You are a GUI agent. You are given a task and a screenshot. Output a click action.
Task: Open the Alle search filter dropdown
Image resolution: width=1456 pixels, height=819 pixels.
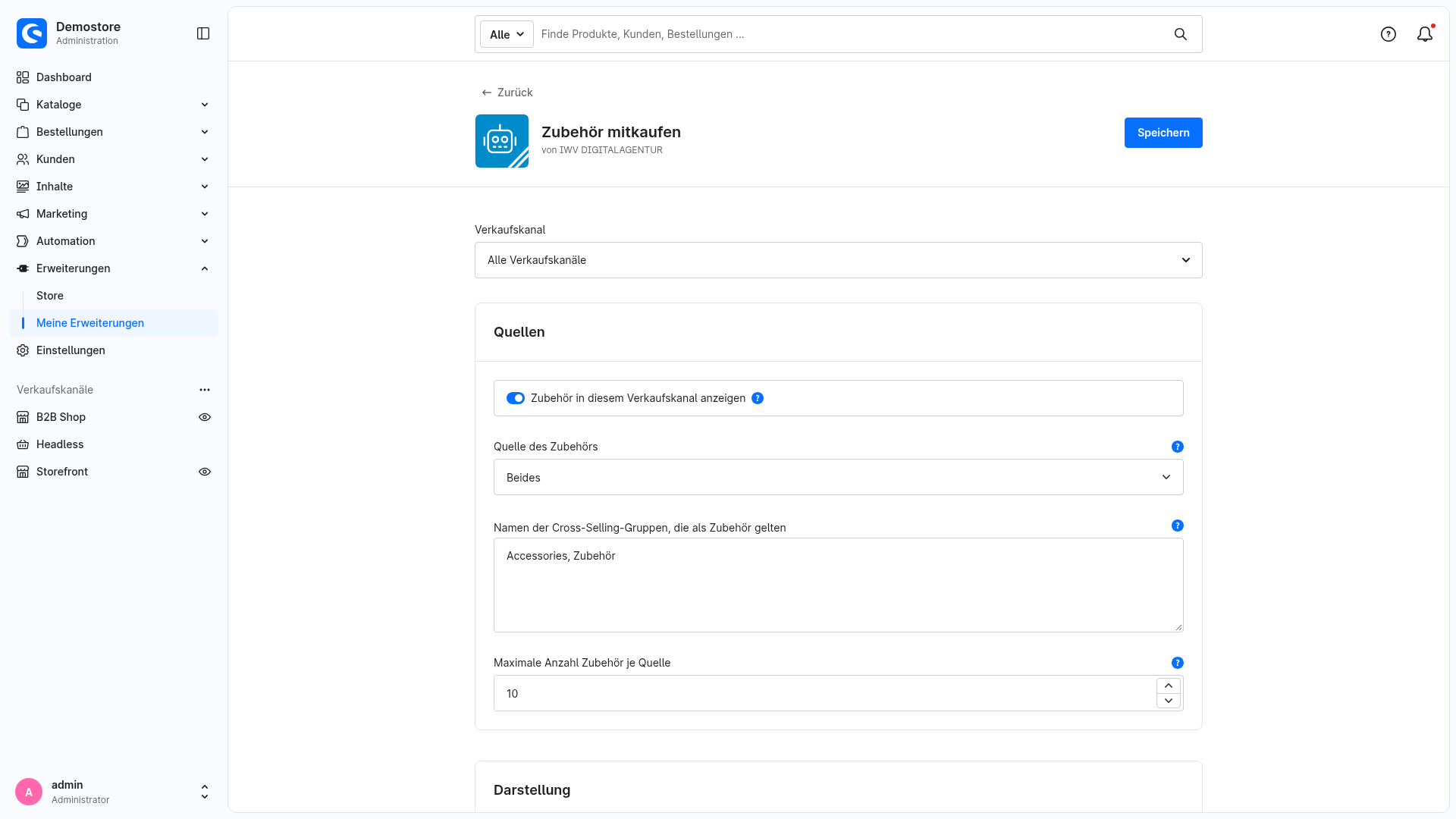(507, 34)
